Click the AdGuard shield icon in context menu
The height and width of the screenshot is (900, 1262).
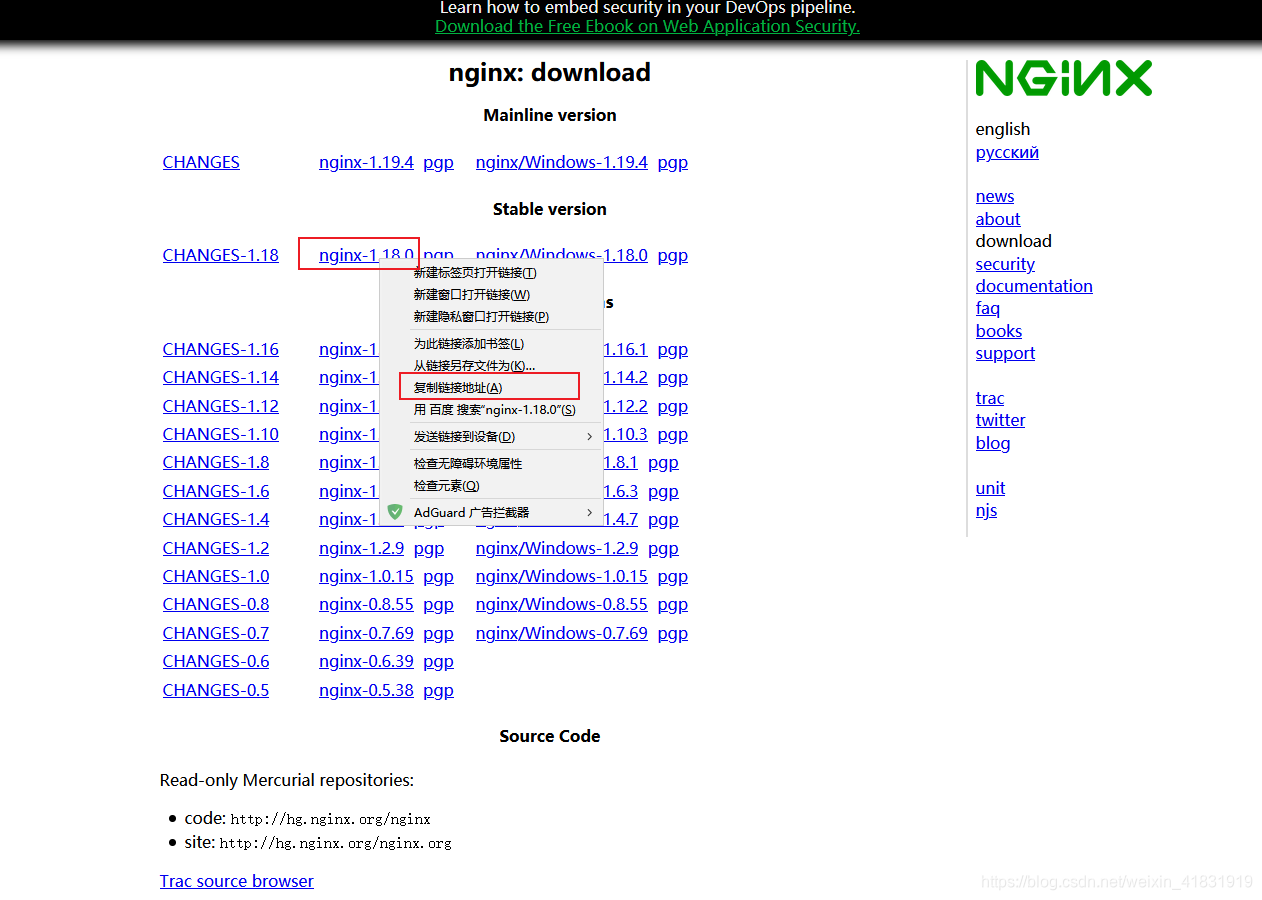coord(395,512)
